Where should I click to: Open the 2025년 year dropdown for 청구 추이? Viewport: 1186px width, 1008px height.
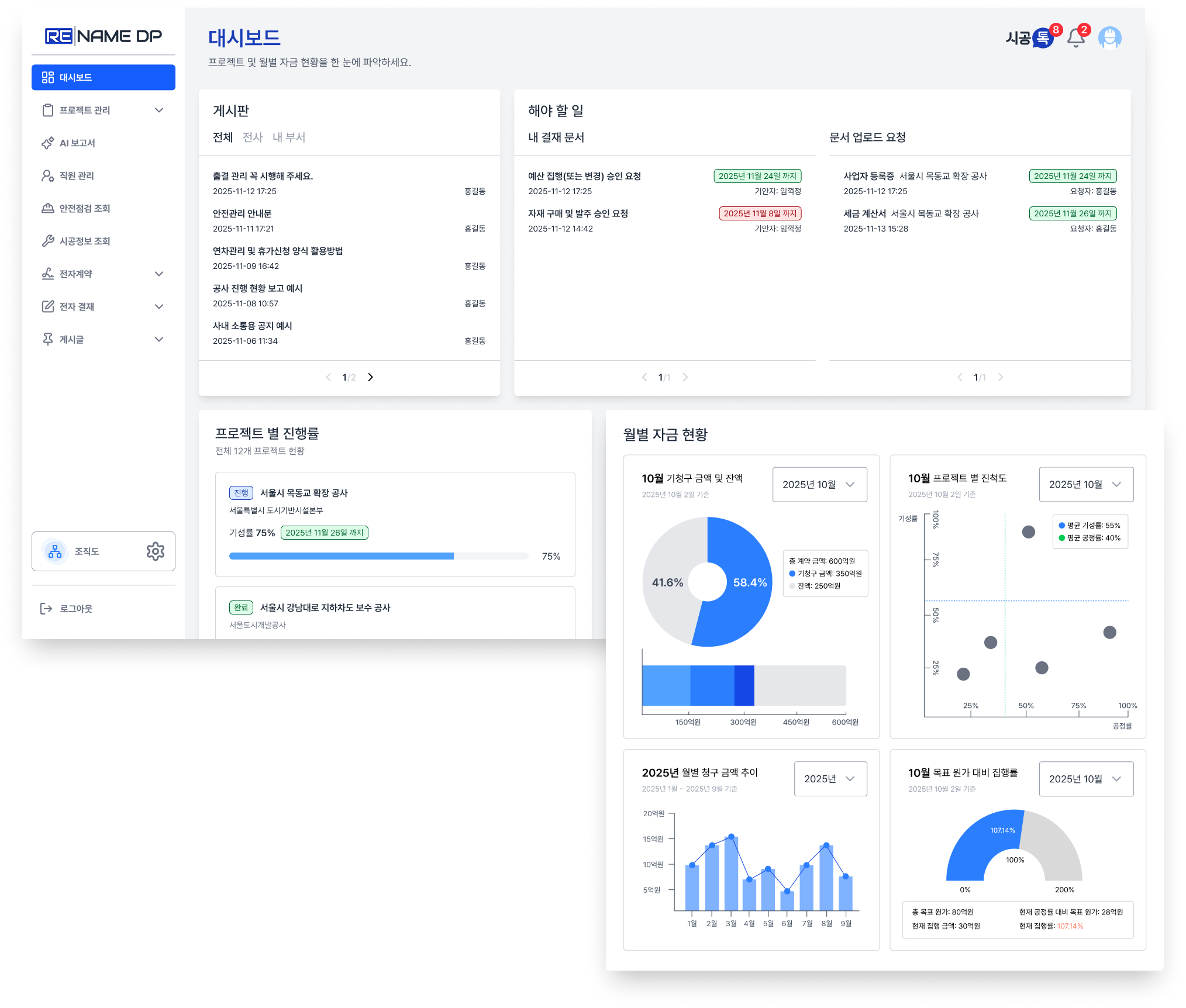click(830, 779)
